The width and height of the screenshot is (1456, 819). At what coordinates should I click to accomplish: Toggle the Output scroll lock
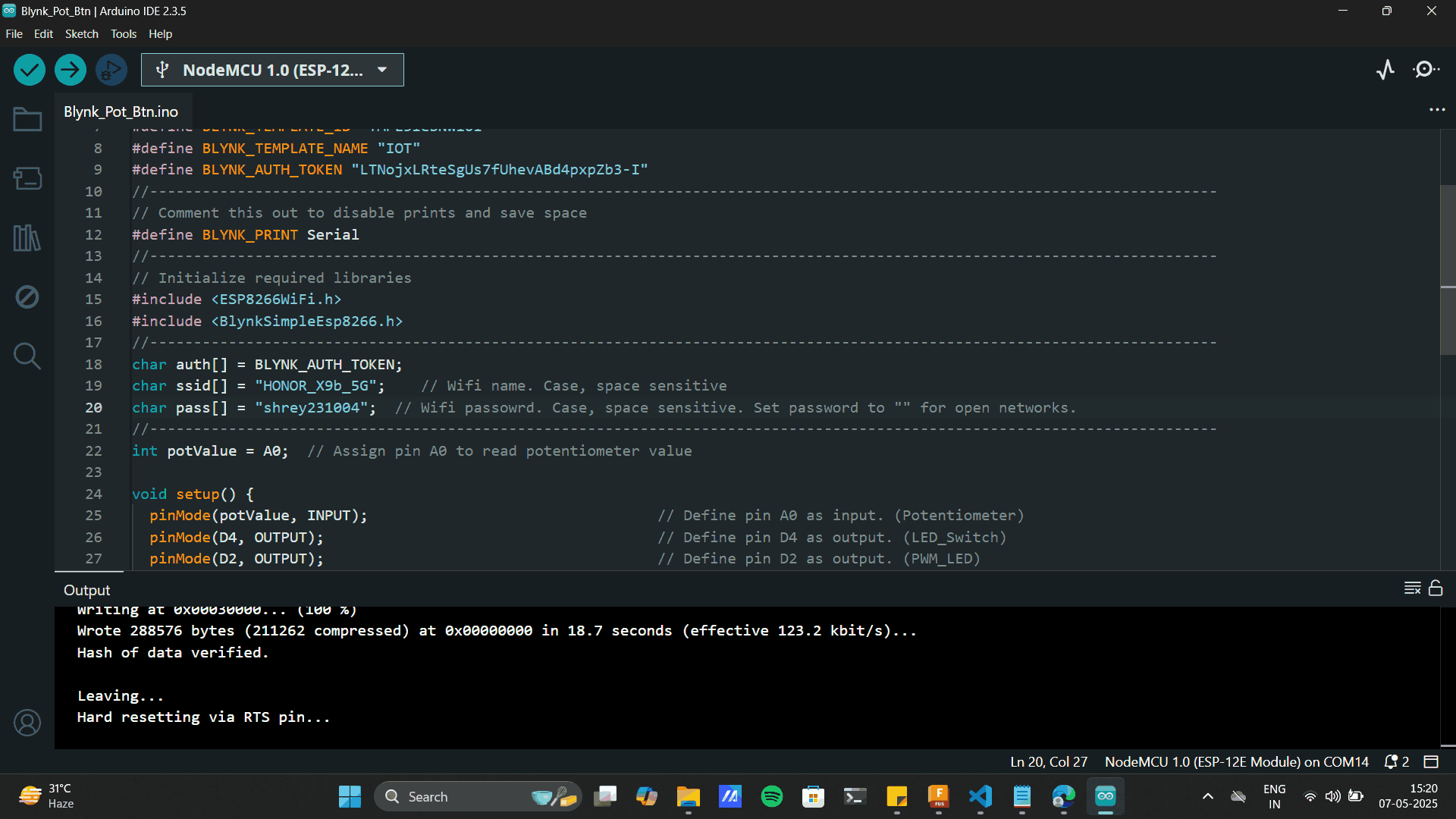point(1436,588)
